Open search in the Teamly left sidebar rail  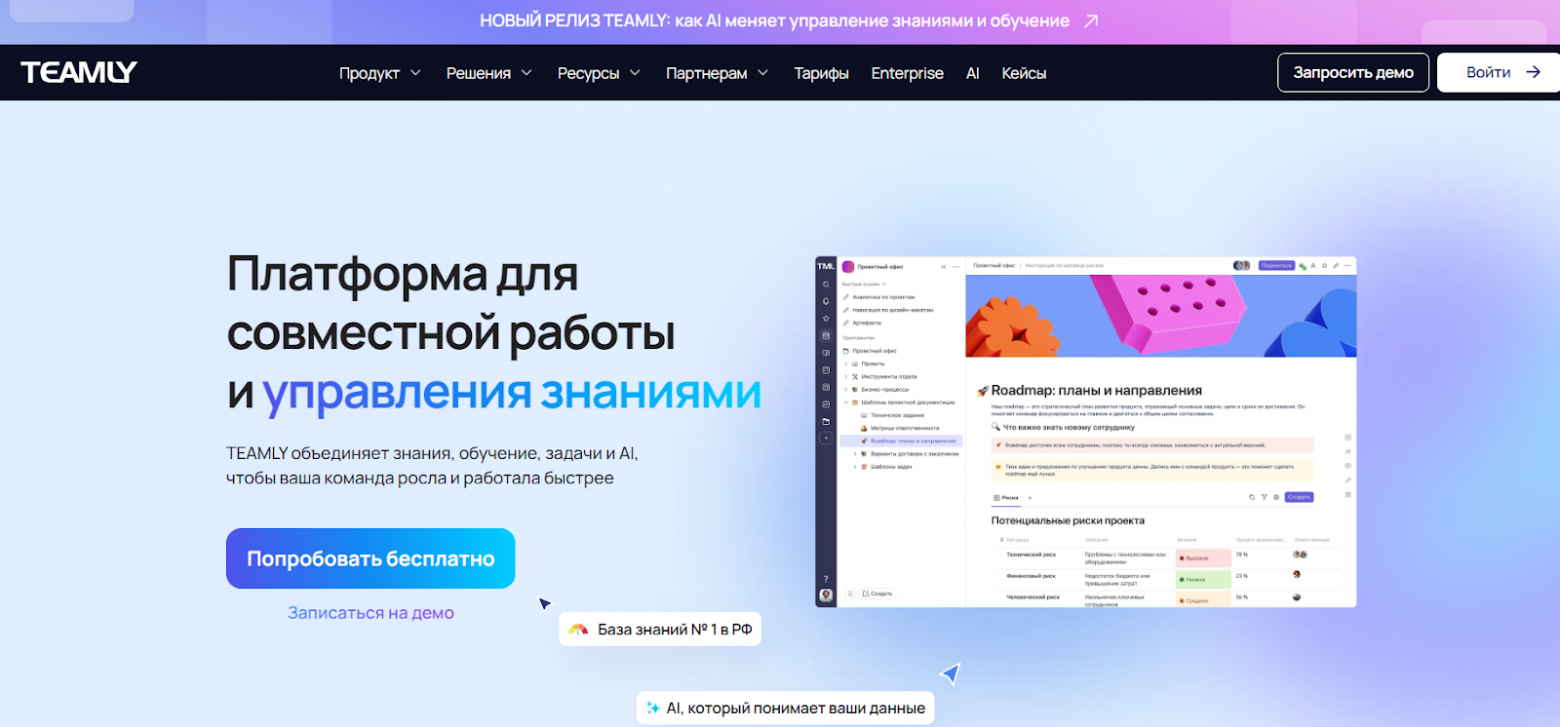826,284
